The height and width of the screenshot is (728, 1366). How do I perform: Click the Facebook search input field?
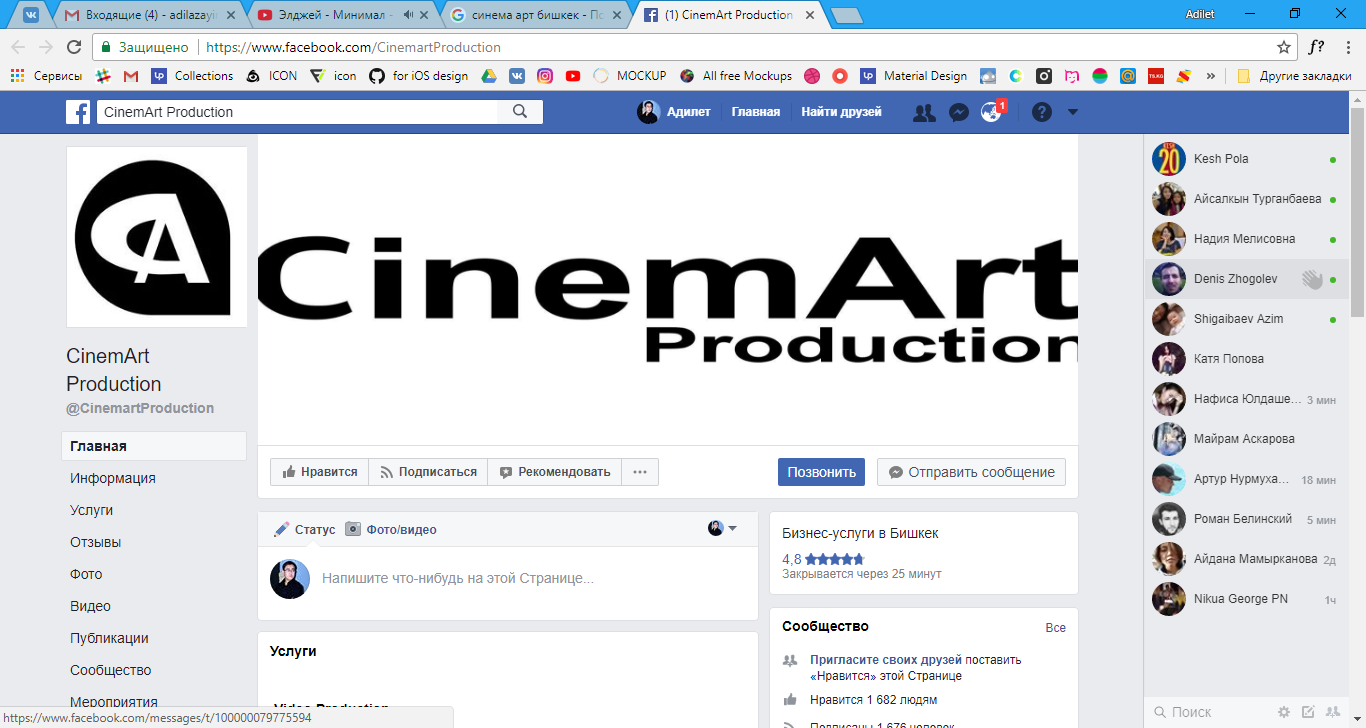coord(297,112)
